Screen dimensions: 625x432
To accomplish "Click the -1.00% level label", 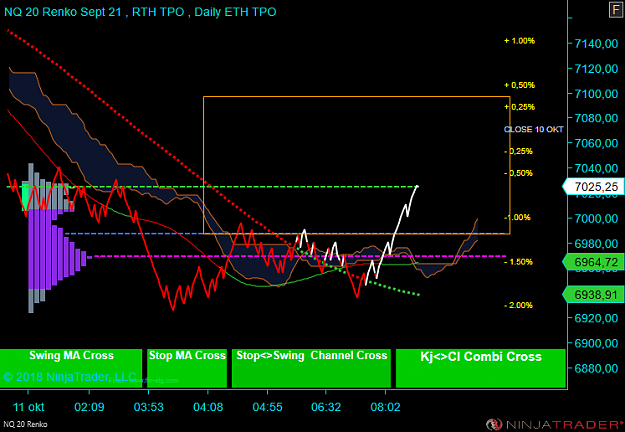I will click(517, 218).
